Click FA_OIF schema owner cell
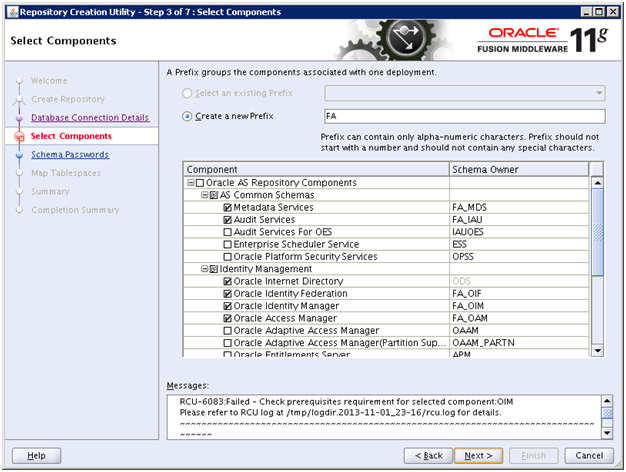This screenshot has width=626, height=472. [519, 294]
